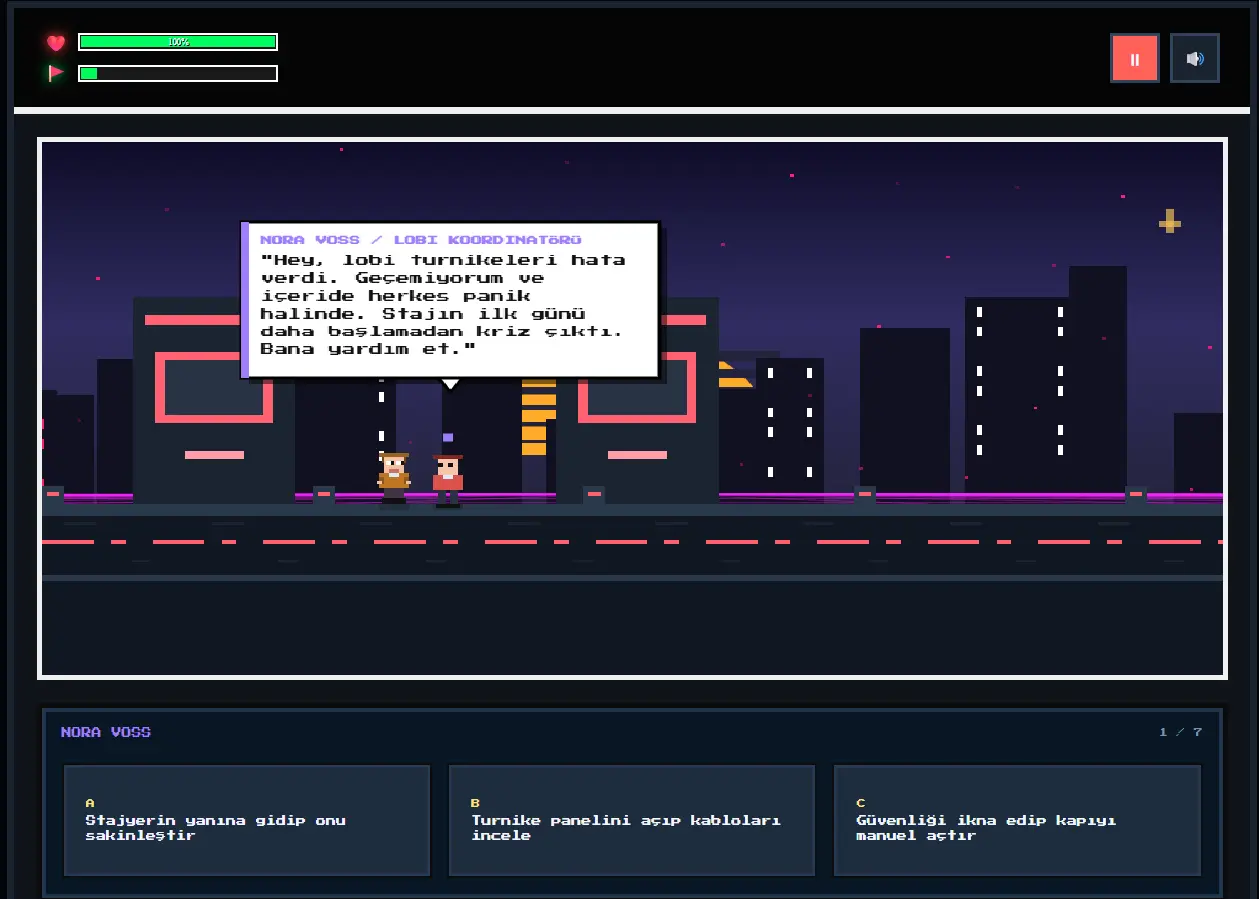
Task: Click the dialogue text in speech bubble
Action: 443,304
